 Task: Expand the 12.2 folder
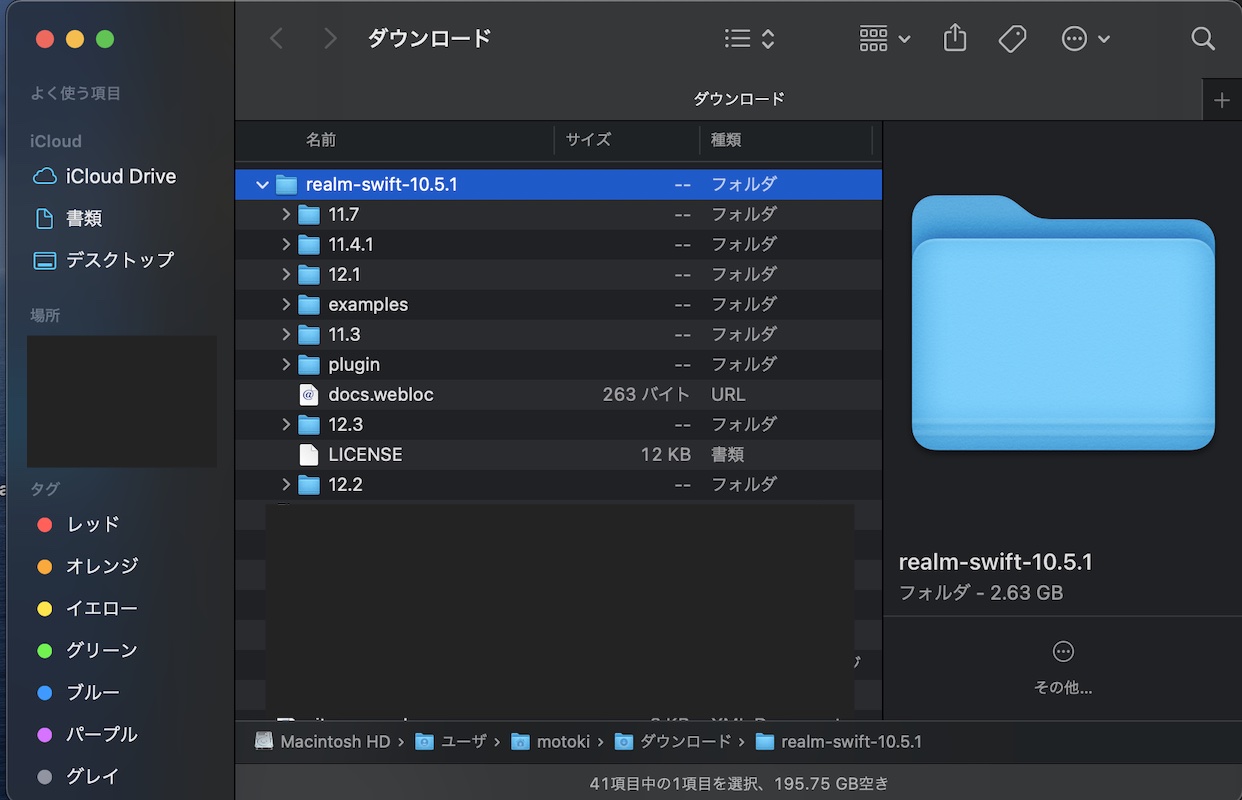286,484
